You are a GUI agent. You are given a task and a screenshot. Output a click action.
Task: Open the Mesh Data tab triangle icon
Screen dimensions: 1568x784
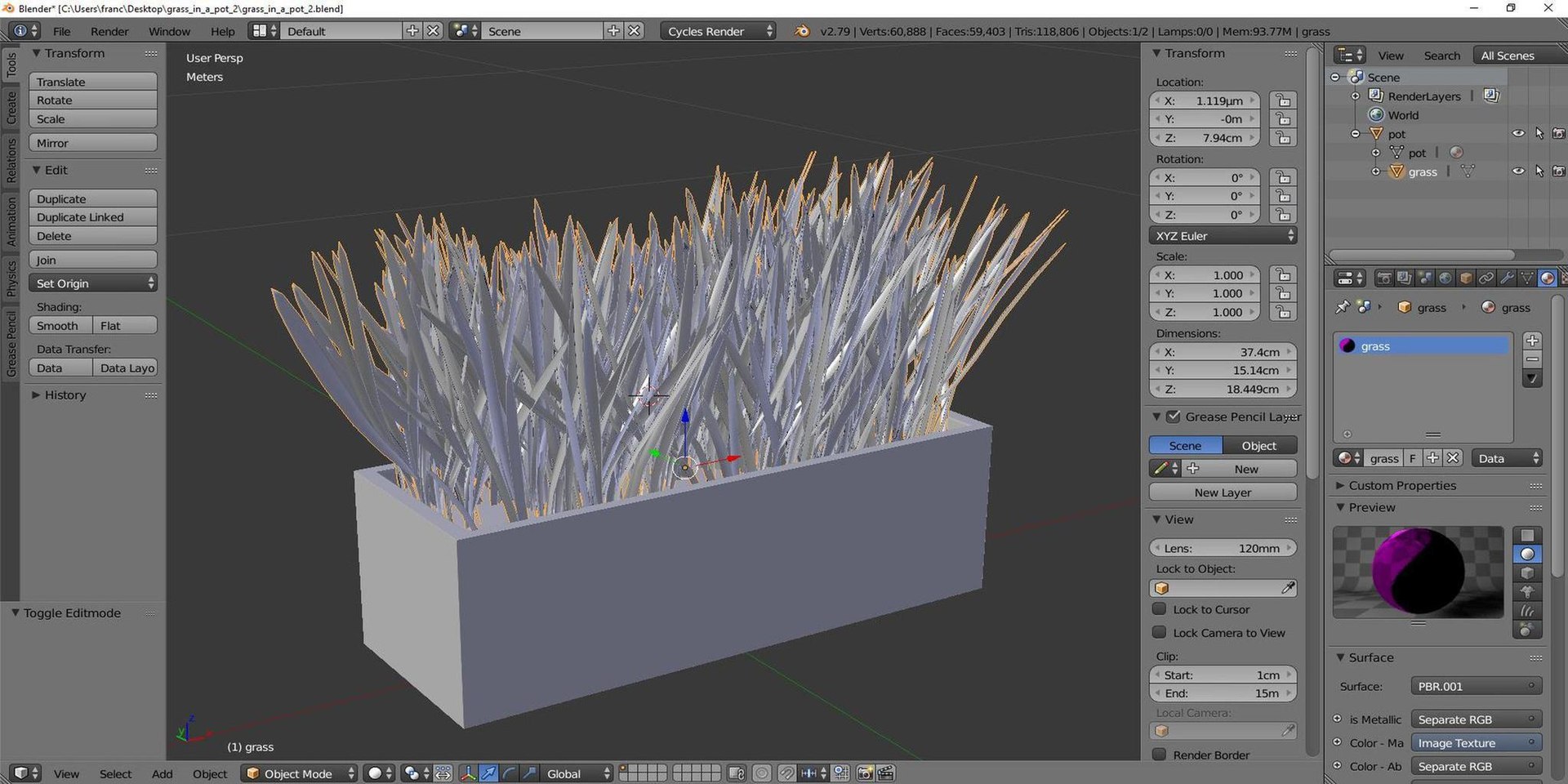[1527, 278]
